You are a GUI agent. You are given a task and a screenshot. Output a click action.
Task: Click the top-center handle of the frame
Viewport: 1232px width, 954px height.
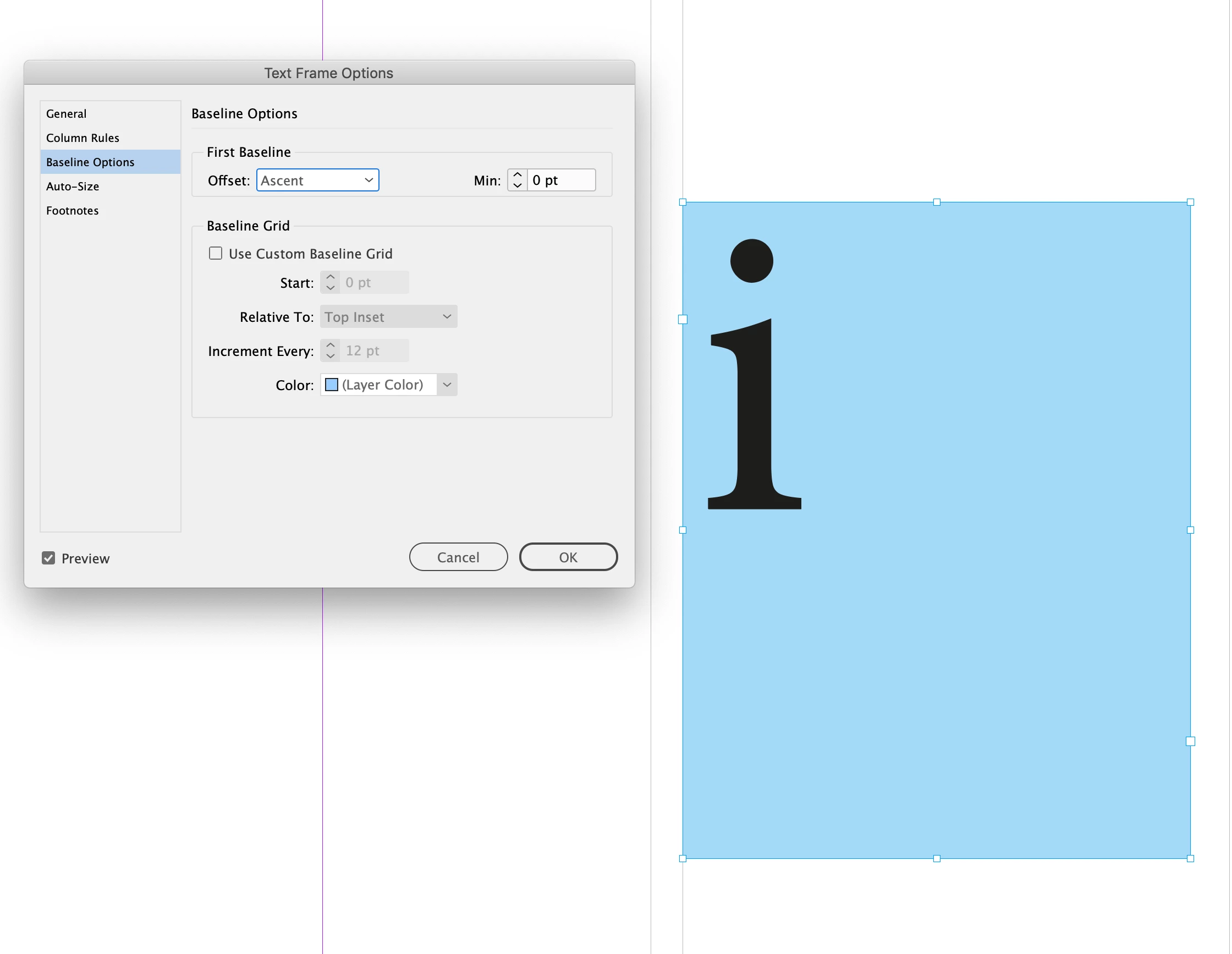click(937, 202)
